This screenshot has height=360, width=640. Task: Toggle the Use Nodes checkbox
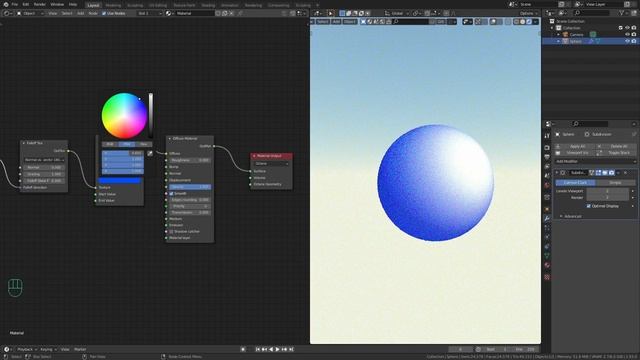104,13
